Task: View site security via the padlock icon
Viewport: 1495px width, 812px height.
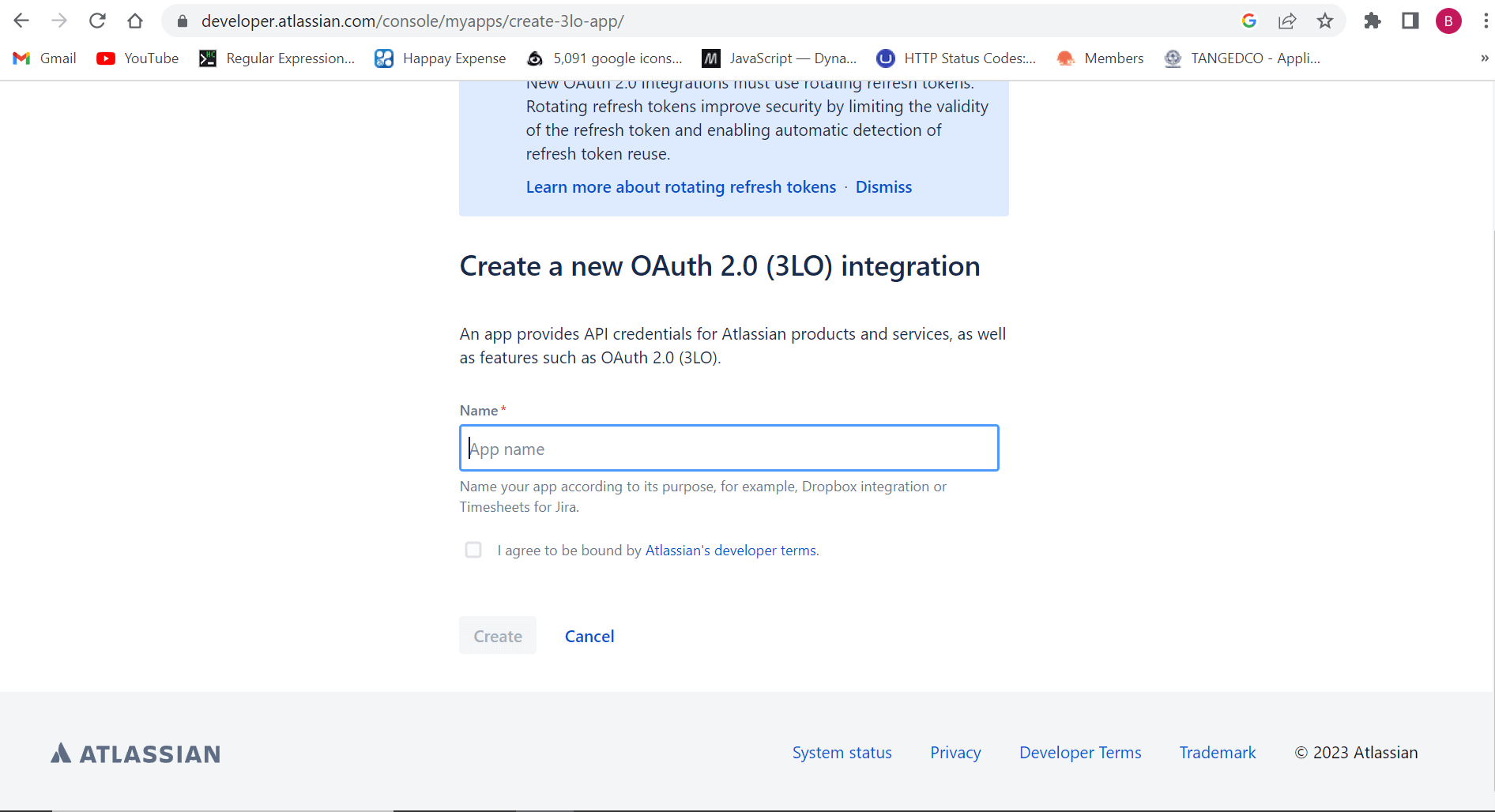Action: coord(181,21)
